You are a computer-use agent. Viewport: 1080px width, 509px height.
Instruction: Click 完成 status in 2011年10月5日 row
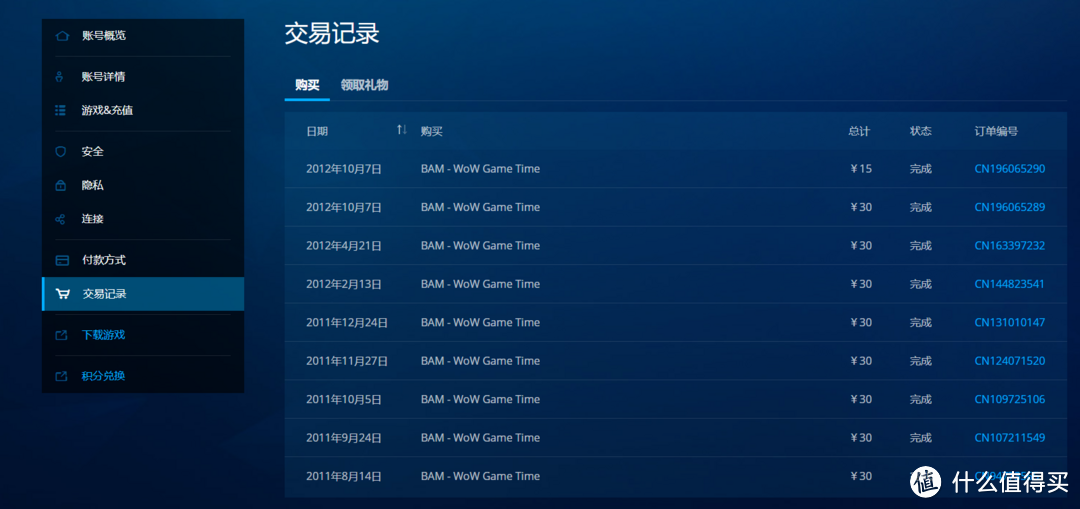[921, 399]
